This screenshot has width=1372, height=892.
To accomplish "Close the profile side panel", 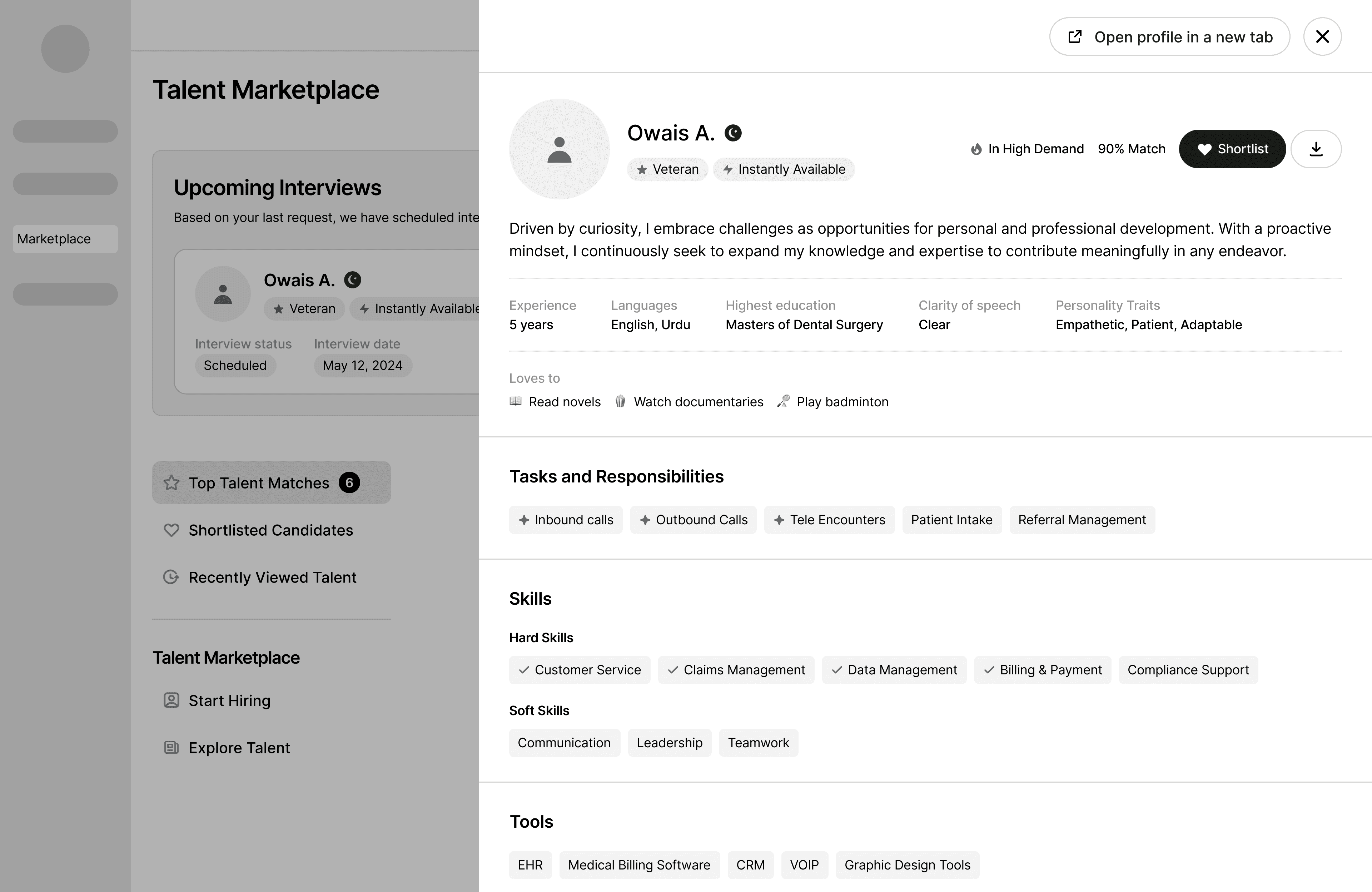I will pos(1322,37).
